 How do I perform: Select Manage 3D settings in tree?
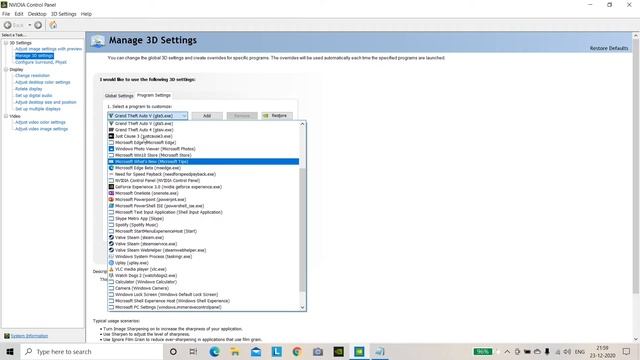(x=34, y=56)
